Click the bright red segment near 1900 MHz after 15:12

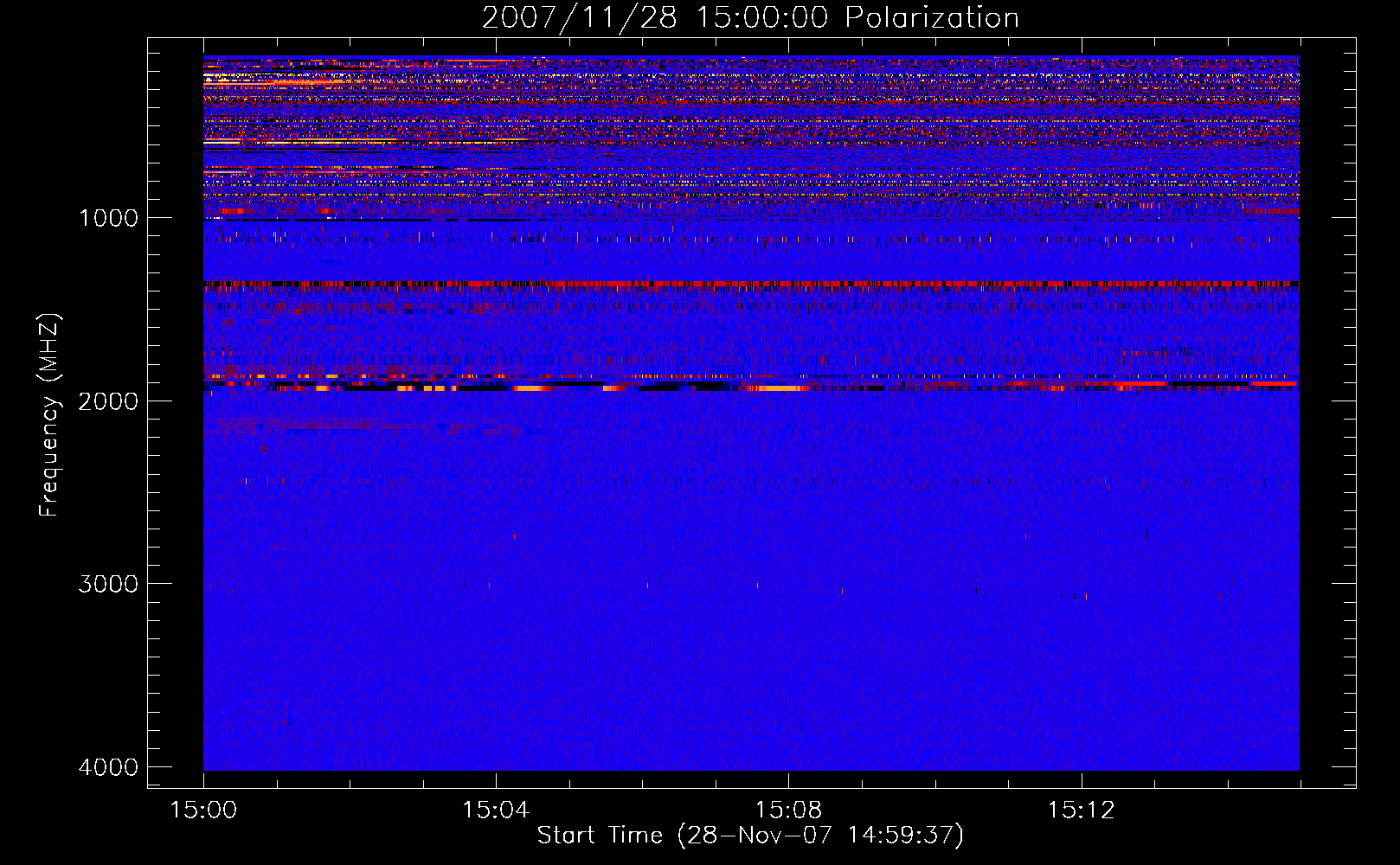click(x=1140, y=382)
